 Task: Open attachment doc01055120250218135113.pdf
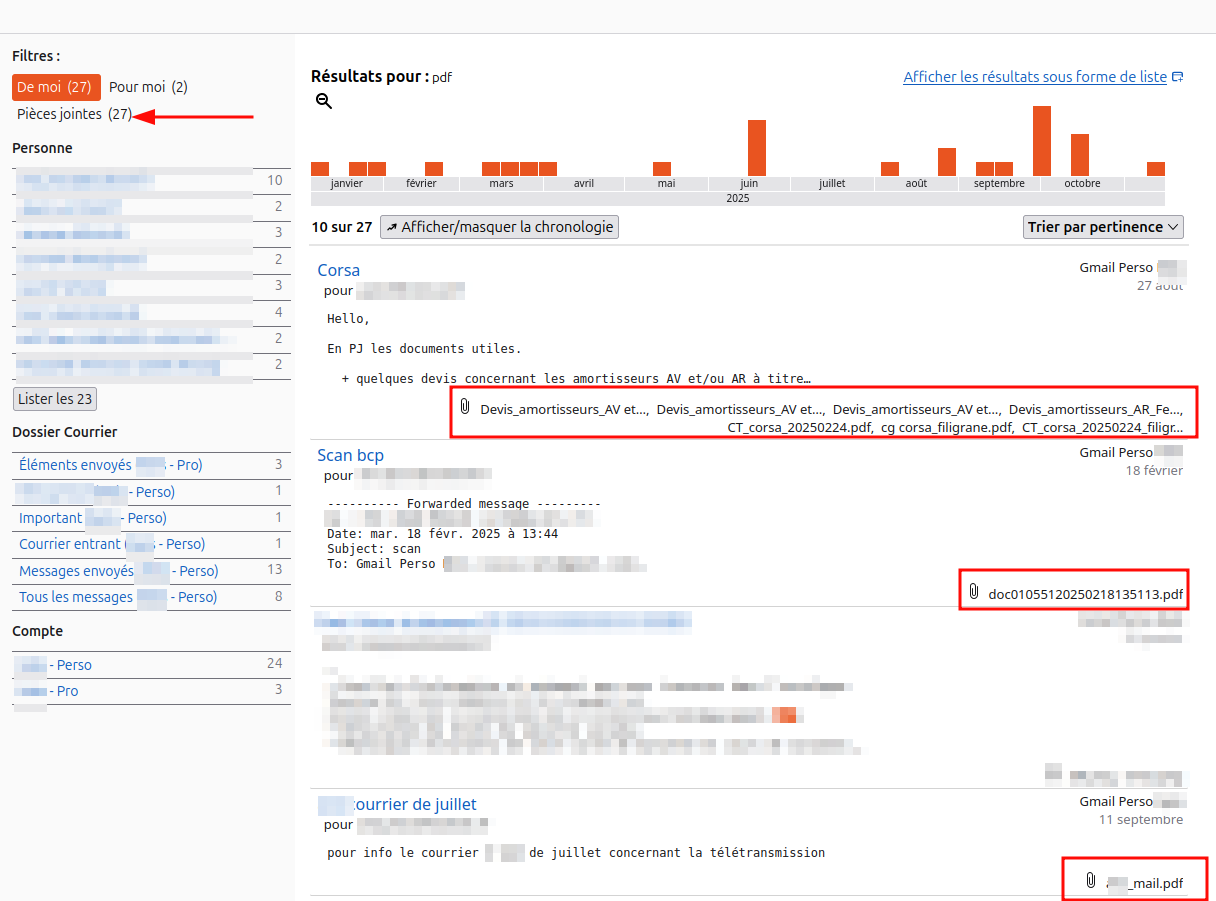(1086, 594)
